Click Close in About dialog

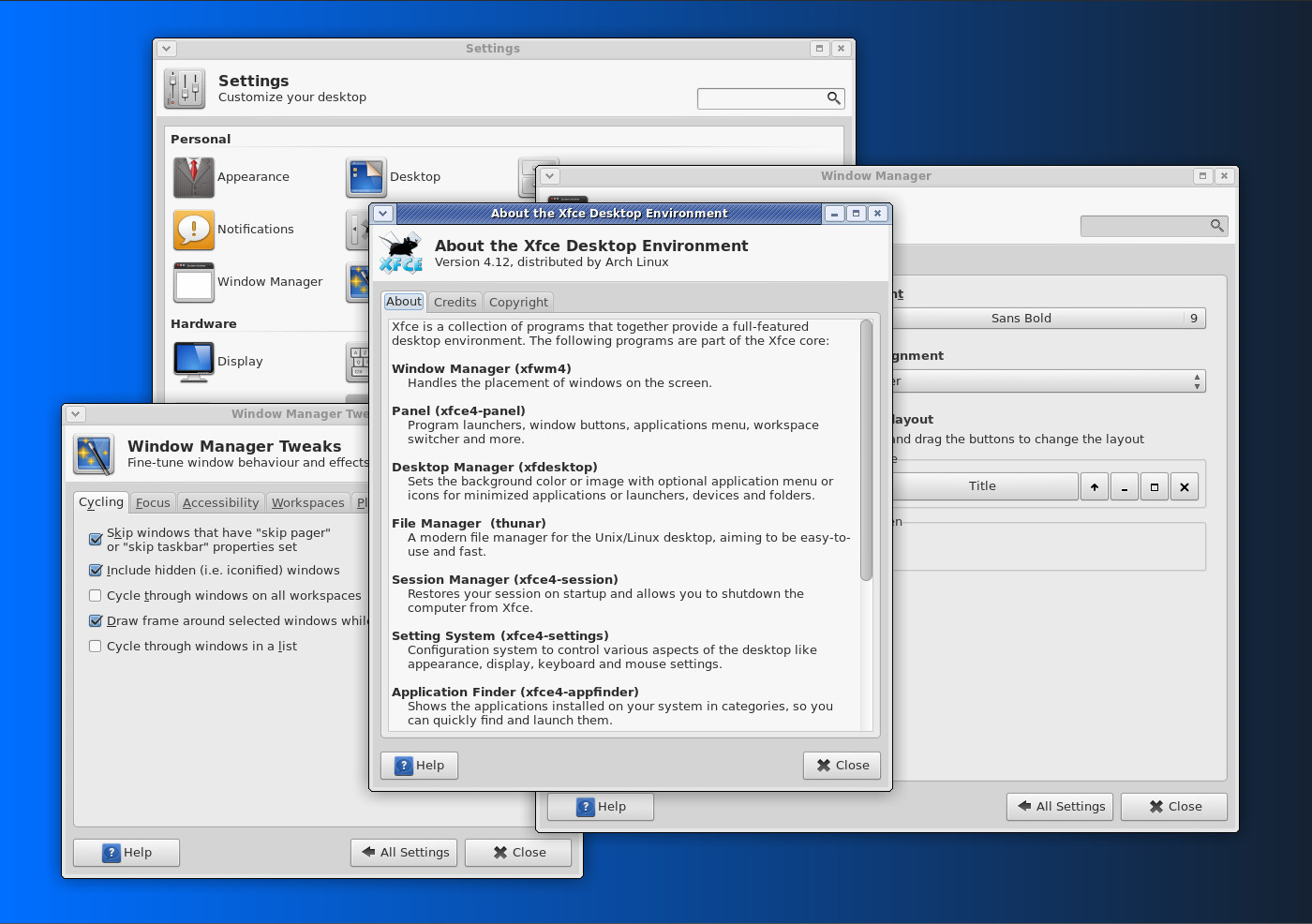pos(842,766)
